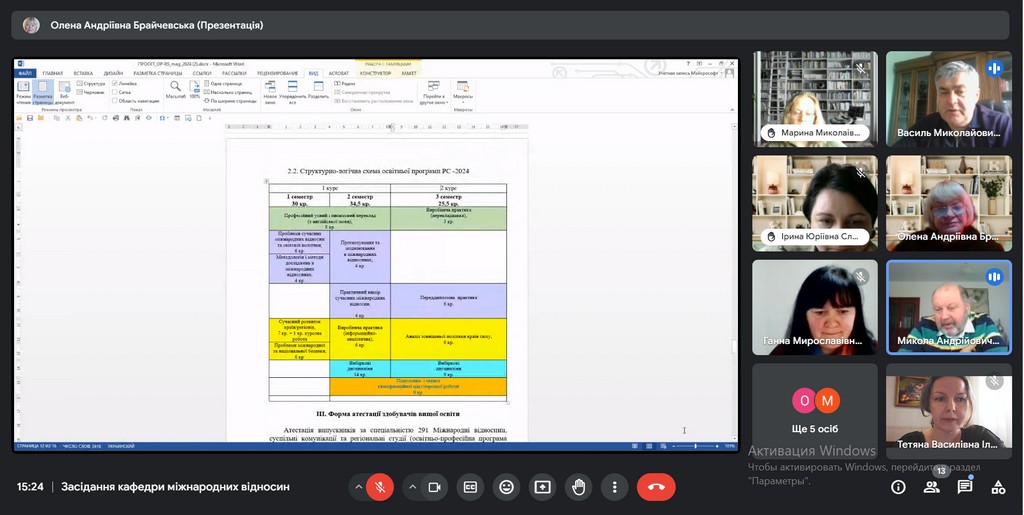This screenshot has width=1024, height=515.
Task: Toggle the Линейка checkbox
Action: pos(115,84)
